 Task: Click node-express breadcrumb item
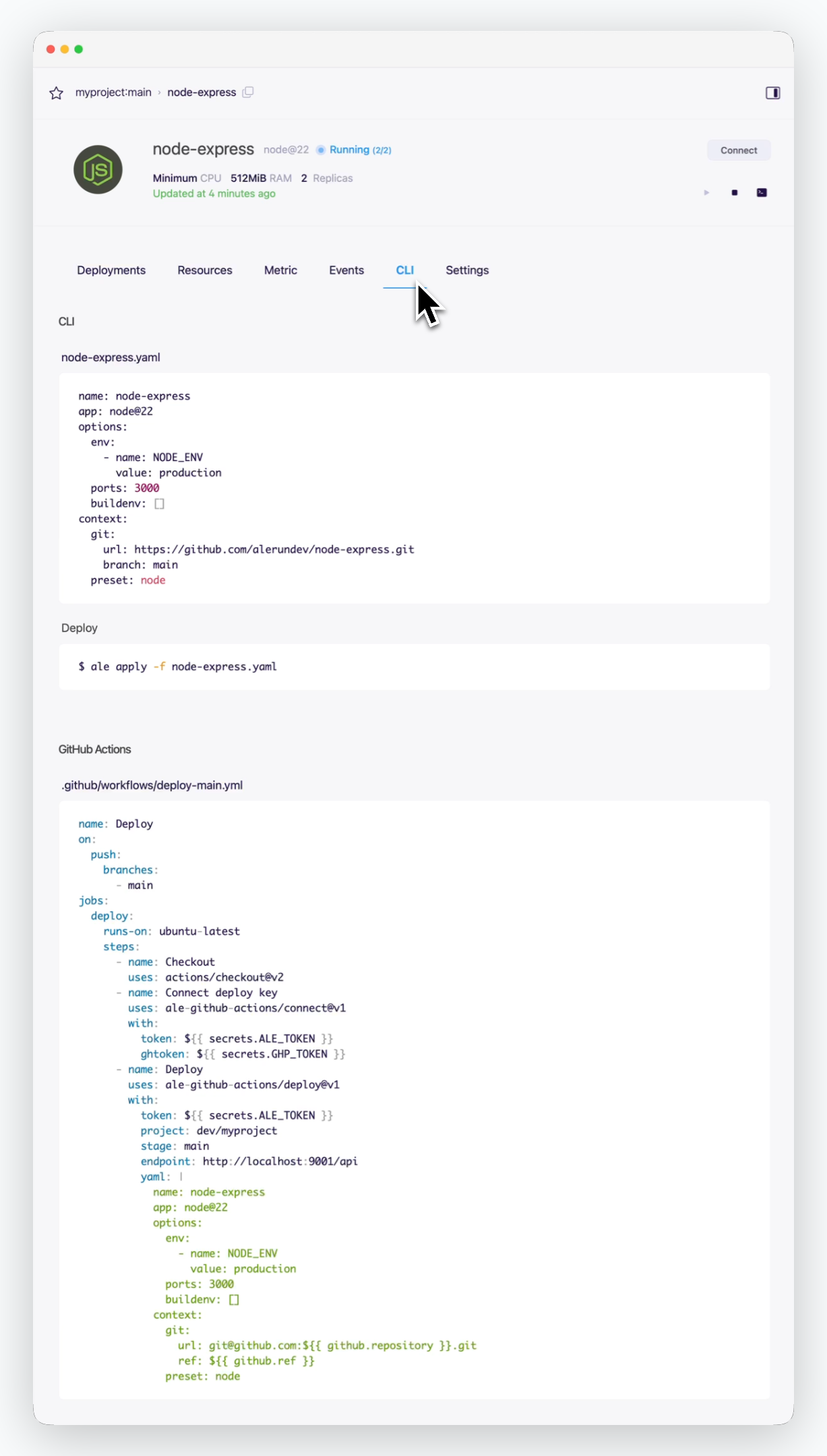click(202, 92)
